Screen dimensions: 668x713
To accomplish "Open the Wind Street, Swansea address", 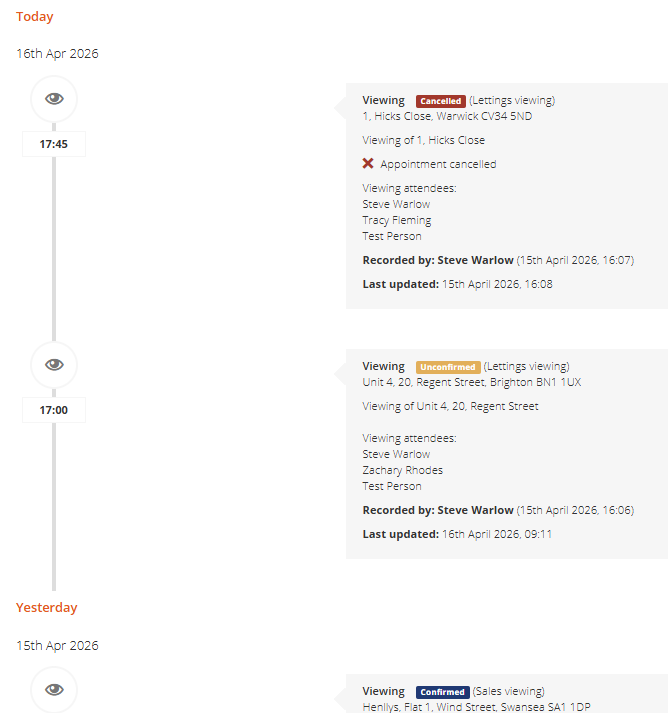I will tap(476, 707).
